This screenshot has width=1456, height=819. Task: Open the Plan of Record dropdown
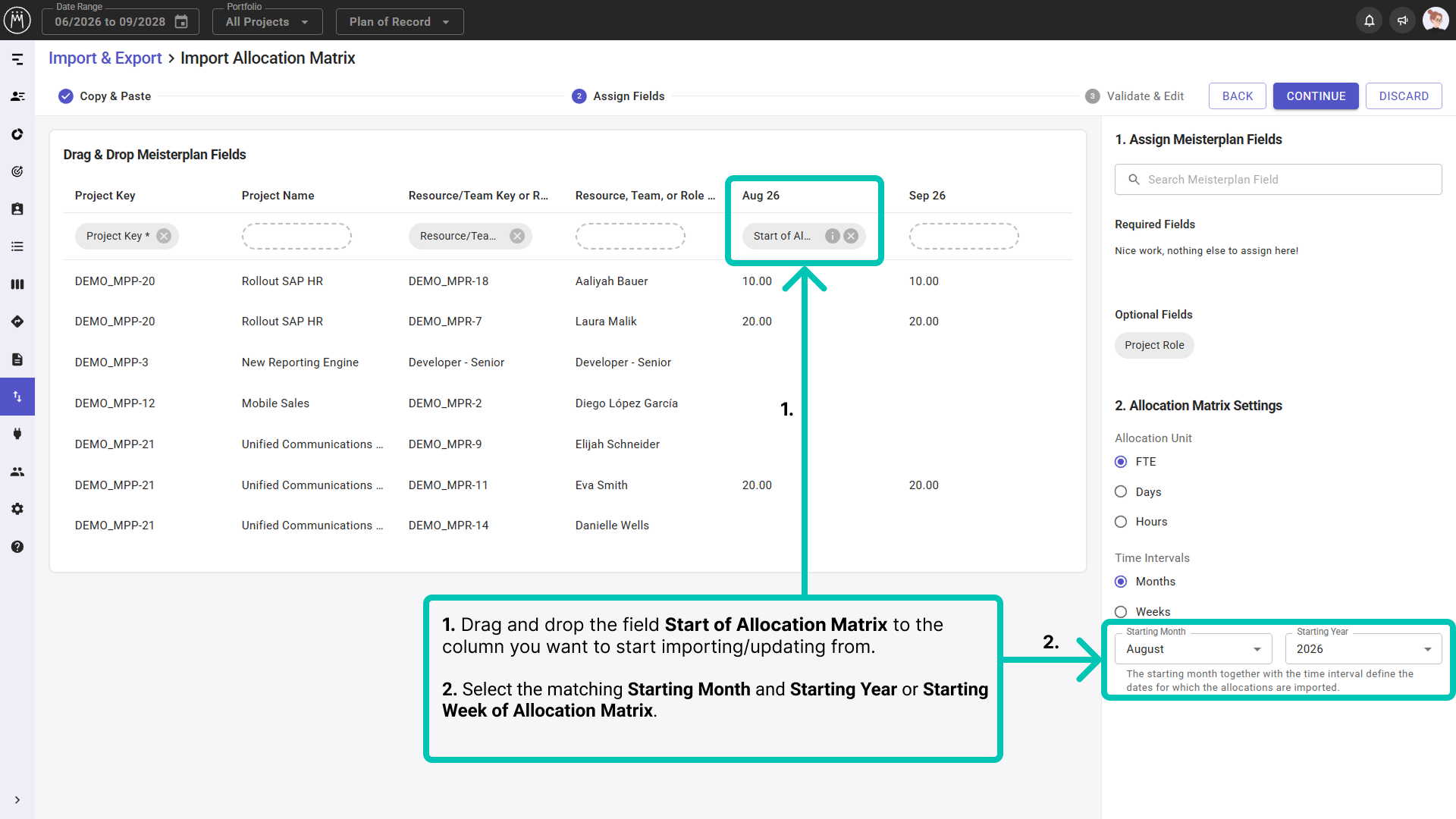tap(400, 22)
